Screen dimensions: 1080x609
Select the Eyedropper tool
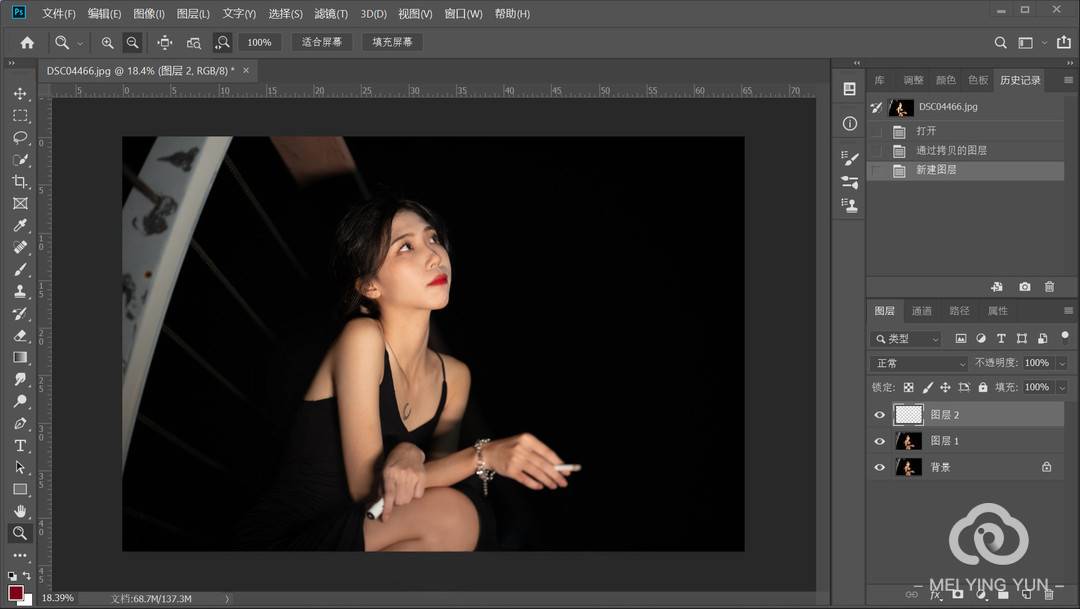point(20,225)
